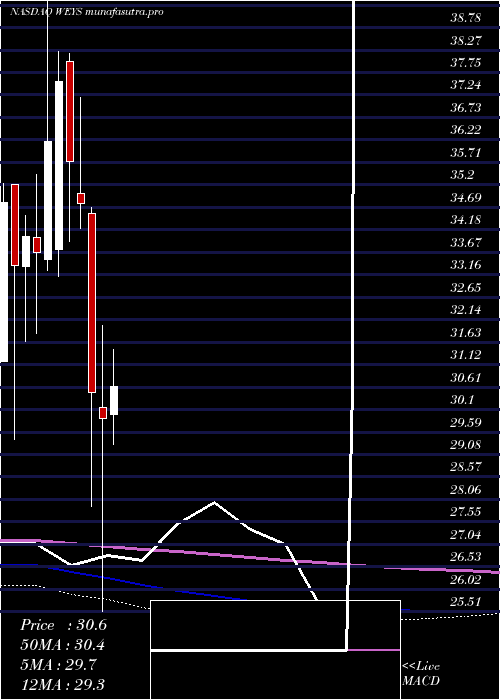Image resolution: width=500 pixels, height=700 pixels.
Task: Click the 31.12 price axis label
Action: coord(466,355)
